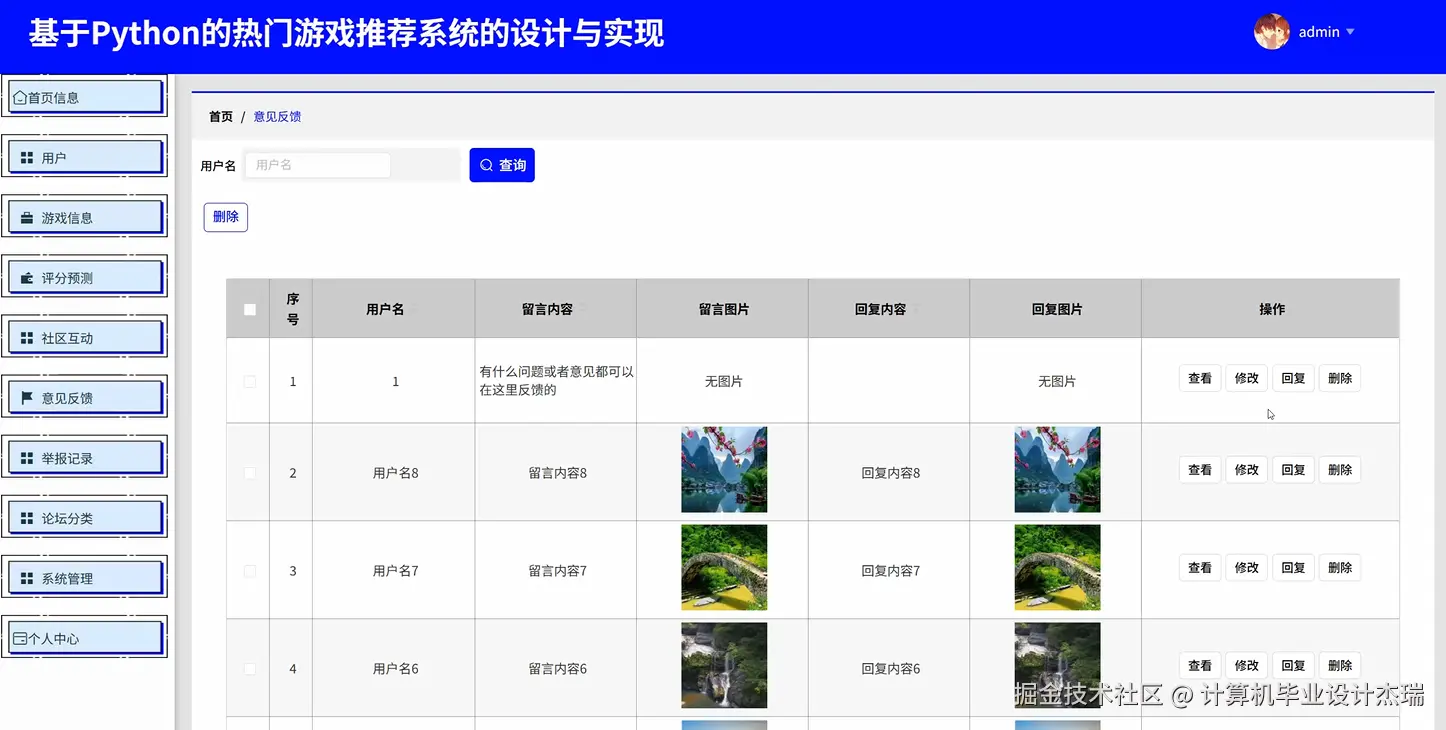Click the grid icon beside 举报记录
This screenshot has height=730, width=1446.
coord(27,458)
